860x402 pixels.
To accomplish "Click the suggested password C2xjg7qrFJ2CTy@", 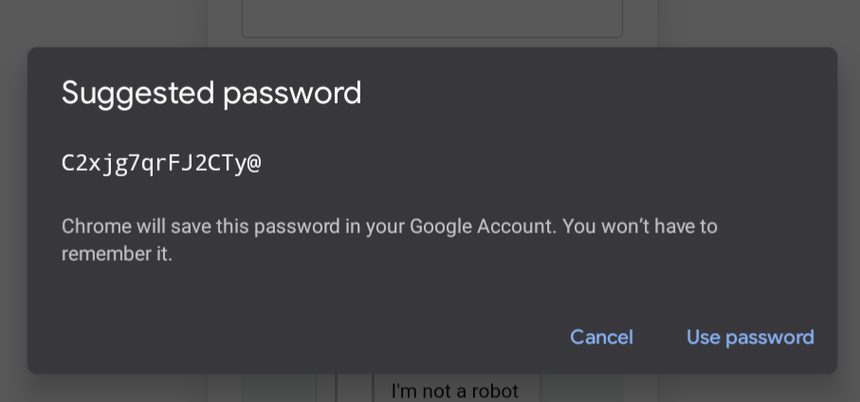I will click(161, 163).
